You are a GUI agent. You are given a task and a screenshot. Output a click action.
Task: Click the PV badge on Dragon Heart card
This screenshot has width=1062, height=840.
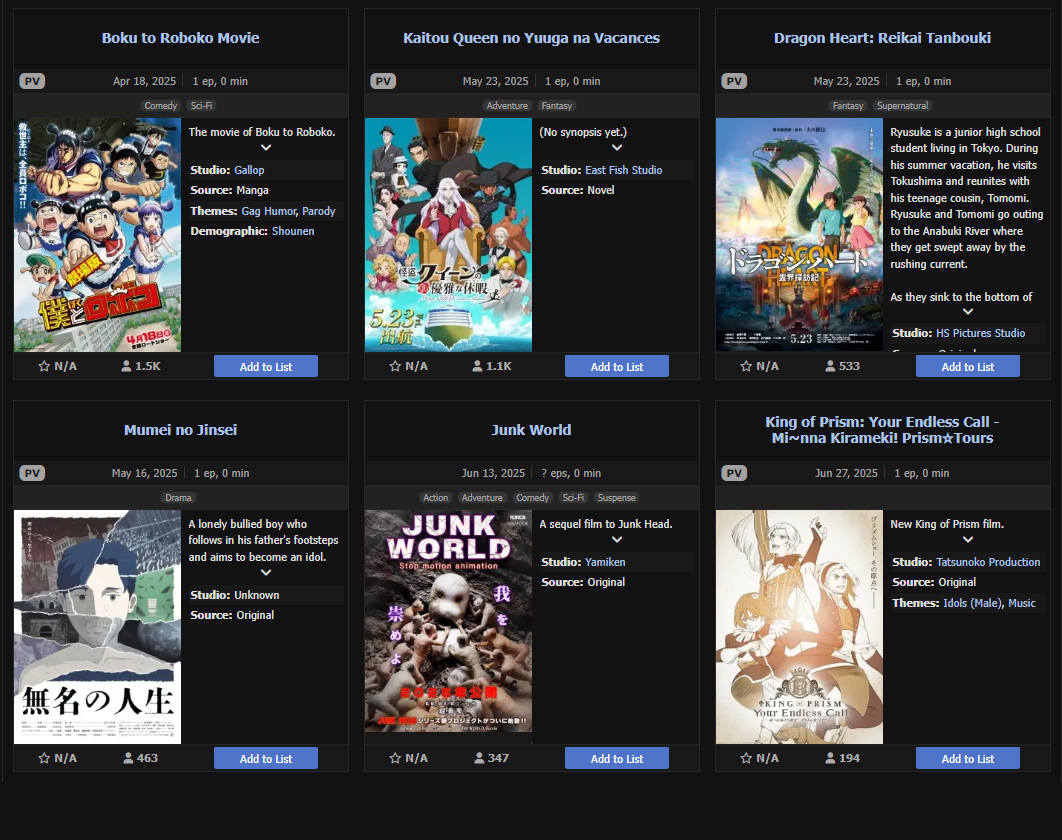pos(734,81)
